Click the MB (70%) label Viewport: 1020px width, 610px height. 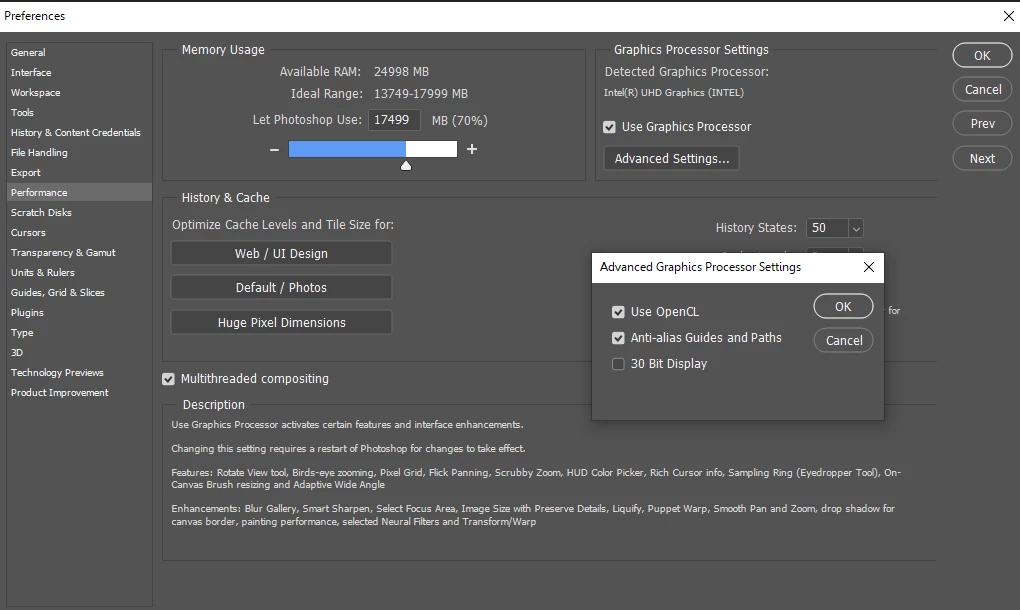(x=459, y=121)
